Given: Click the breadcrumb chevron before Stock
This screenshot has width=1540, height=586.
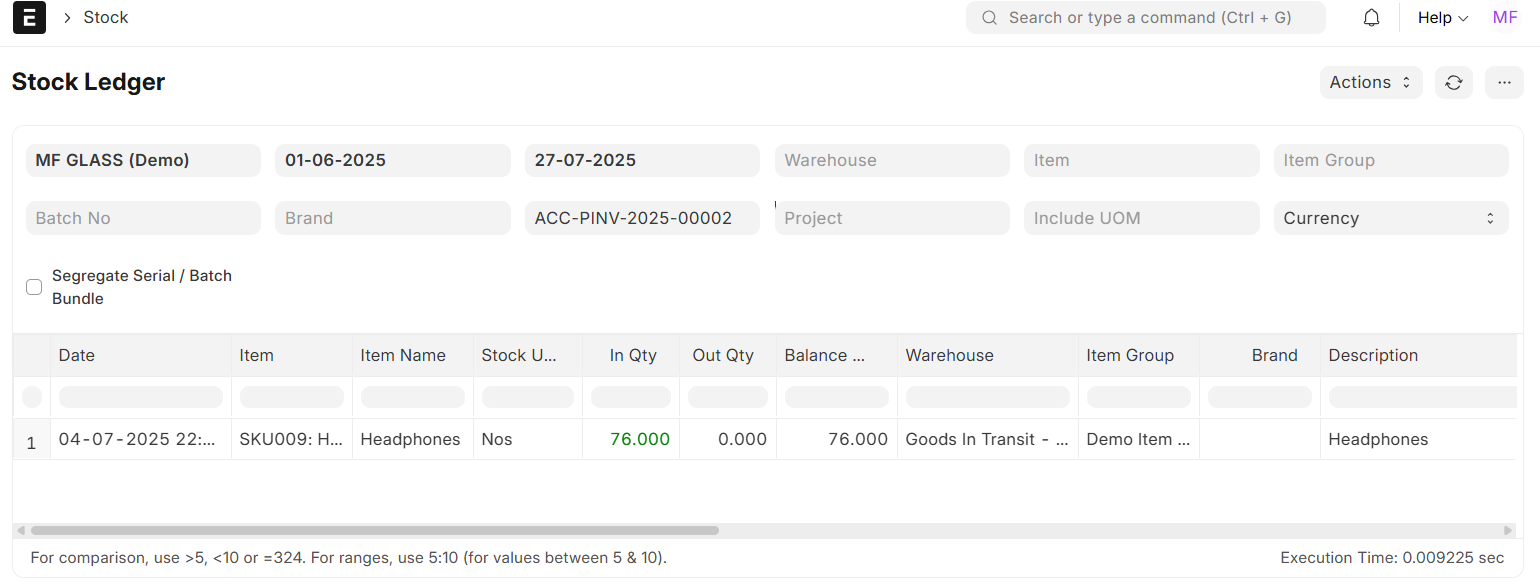Looking at the screenshot, I should pos(67,18).
